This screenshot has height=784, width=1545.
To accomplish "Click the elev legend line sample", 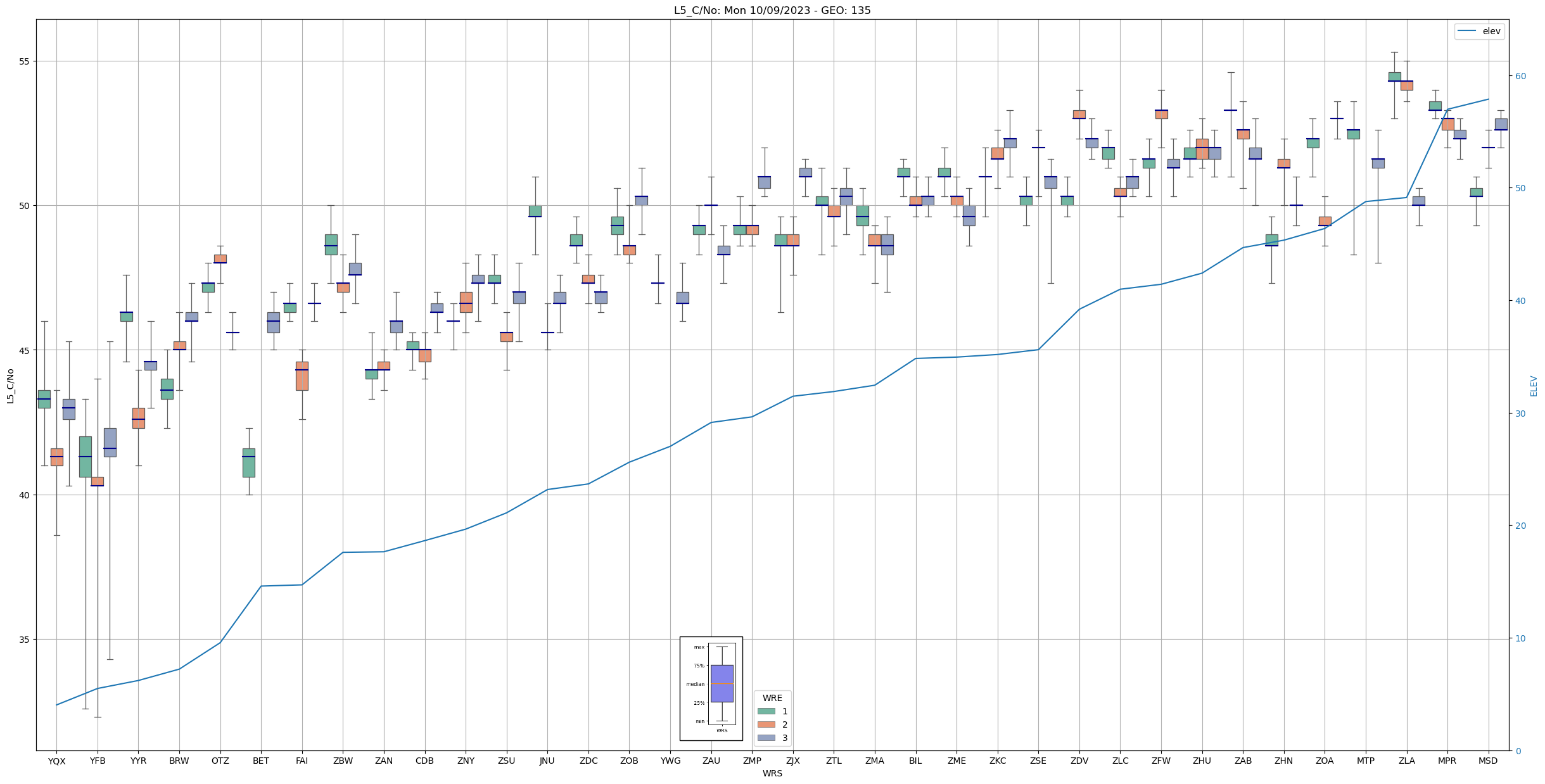I will 1466,31.
